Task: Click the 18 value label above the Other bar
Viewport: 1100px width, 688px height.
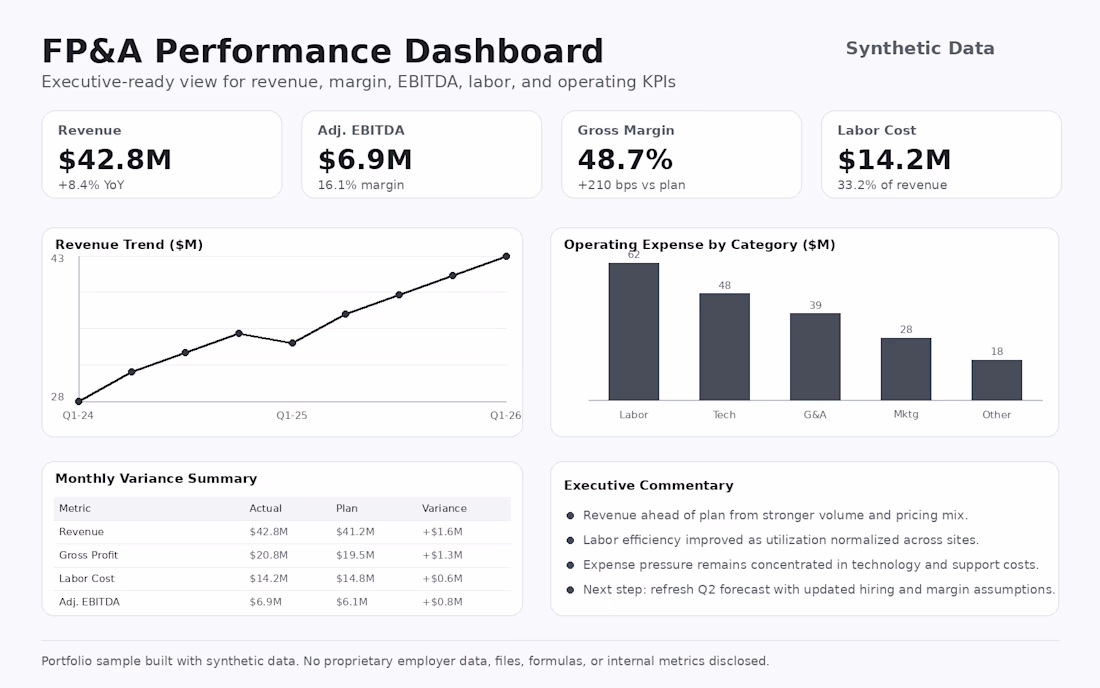Action: 997,351
